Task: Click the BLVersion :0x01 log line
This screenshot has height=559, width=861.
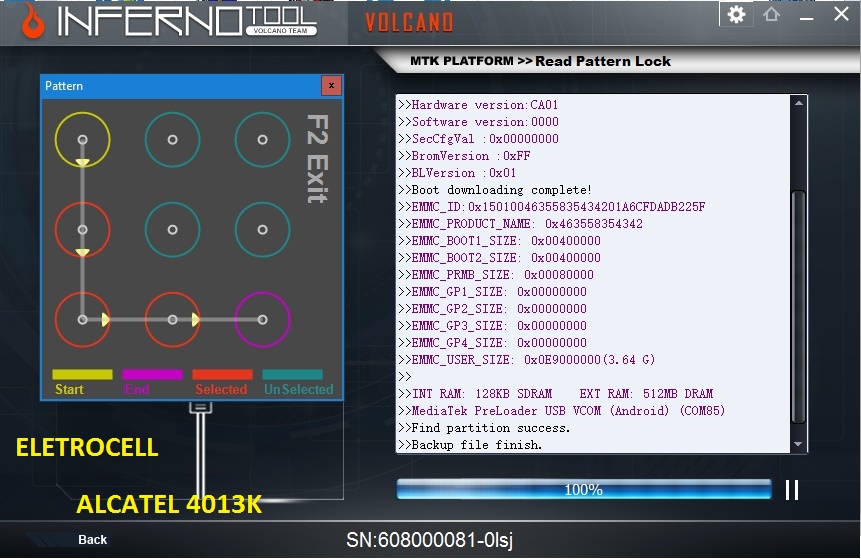Action: pyautogui.click(x=457, y=173)
